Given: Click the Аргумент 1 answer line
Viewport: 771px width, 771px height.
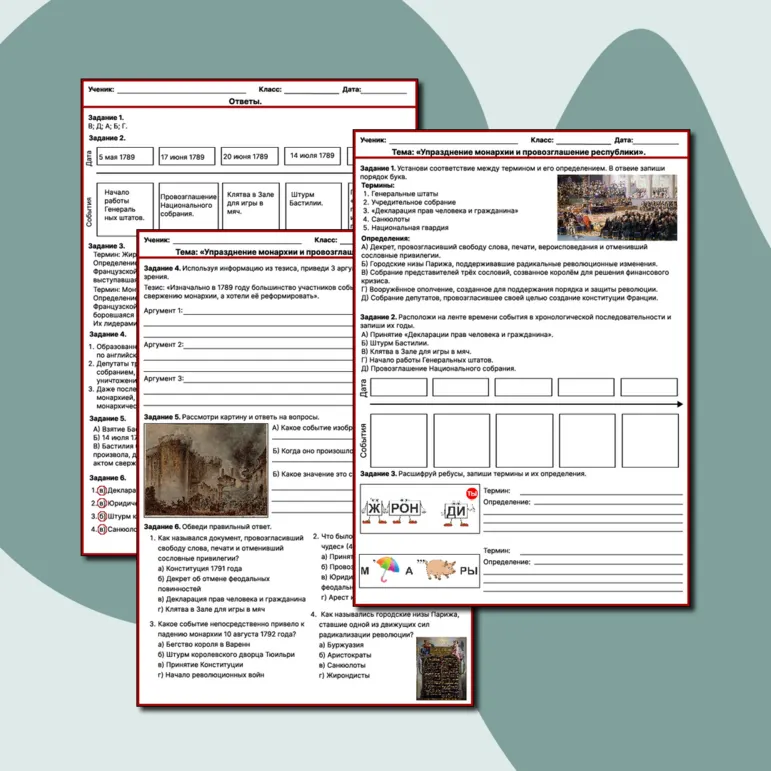Looking at the screenshot, I should tap(268, 311).
